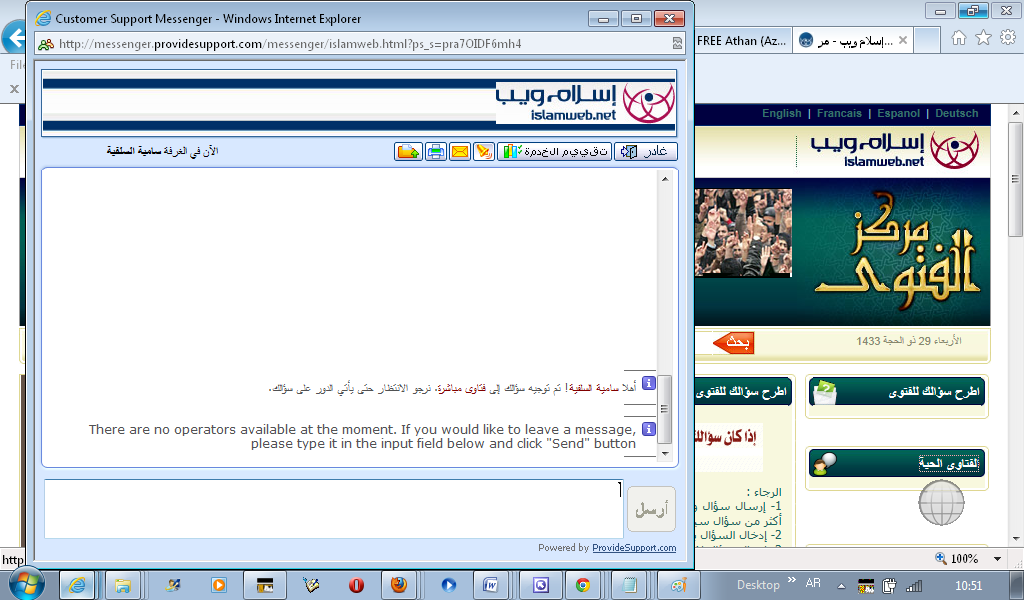The image size is (1024, 600).
Task: Click the send (أرسل) button
Action: (x=651, y=509)
